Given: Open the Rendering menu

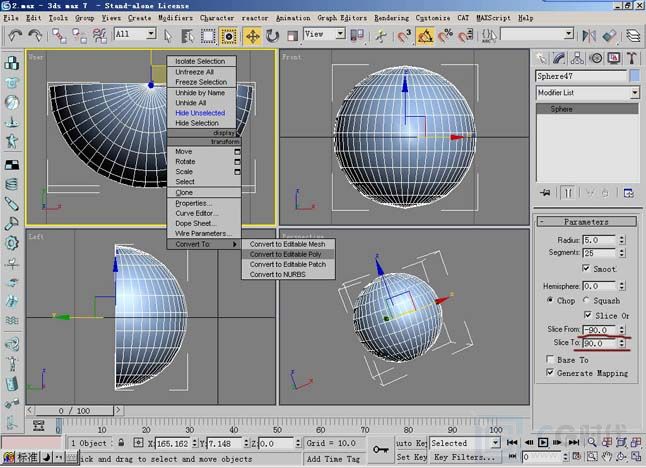Looking at the screenshot, I should click(x=391, y=18).
